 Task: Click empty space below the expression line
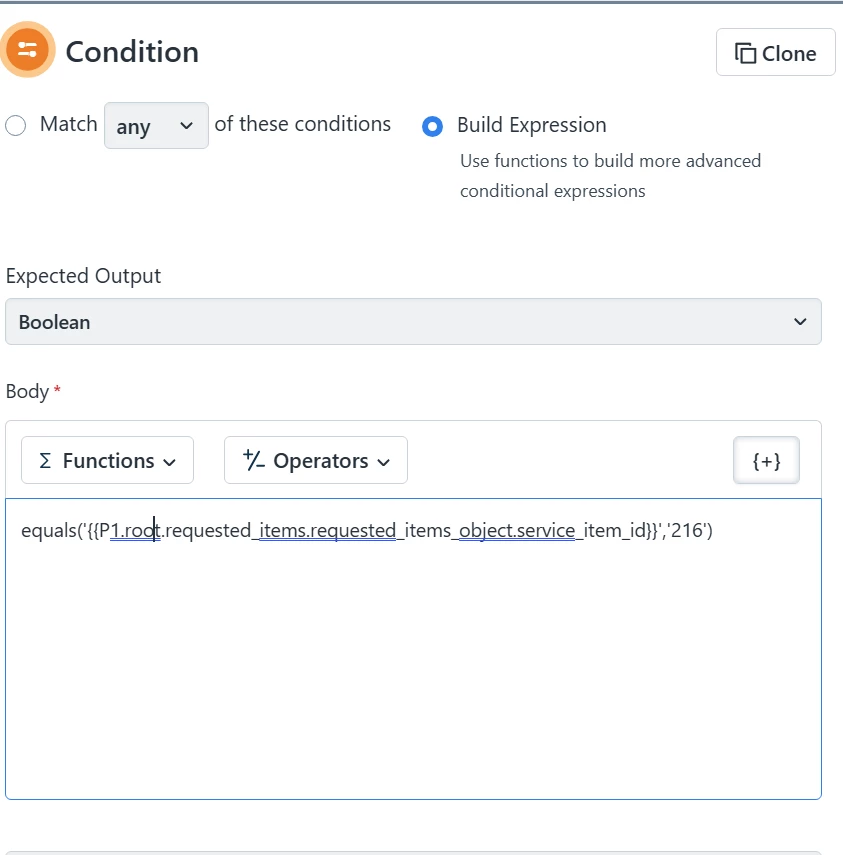click(413, 671)
